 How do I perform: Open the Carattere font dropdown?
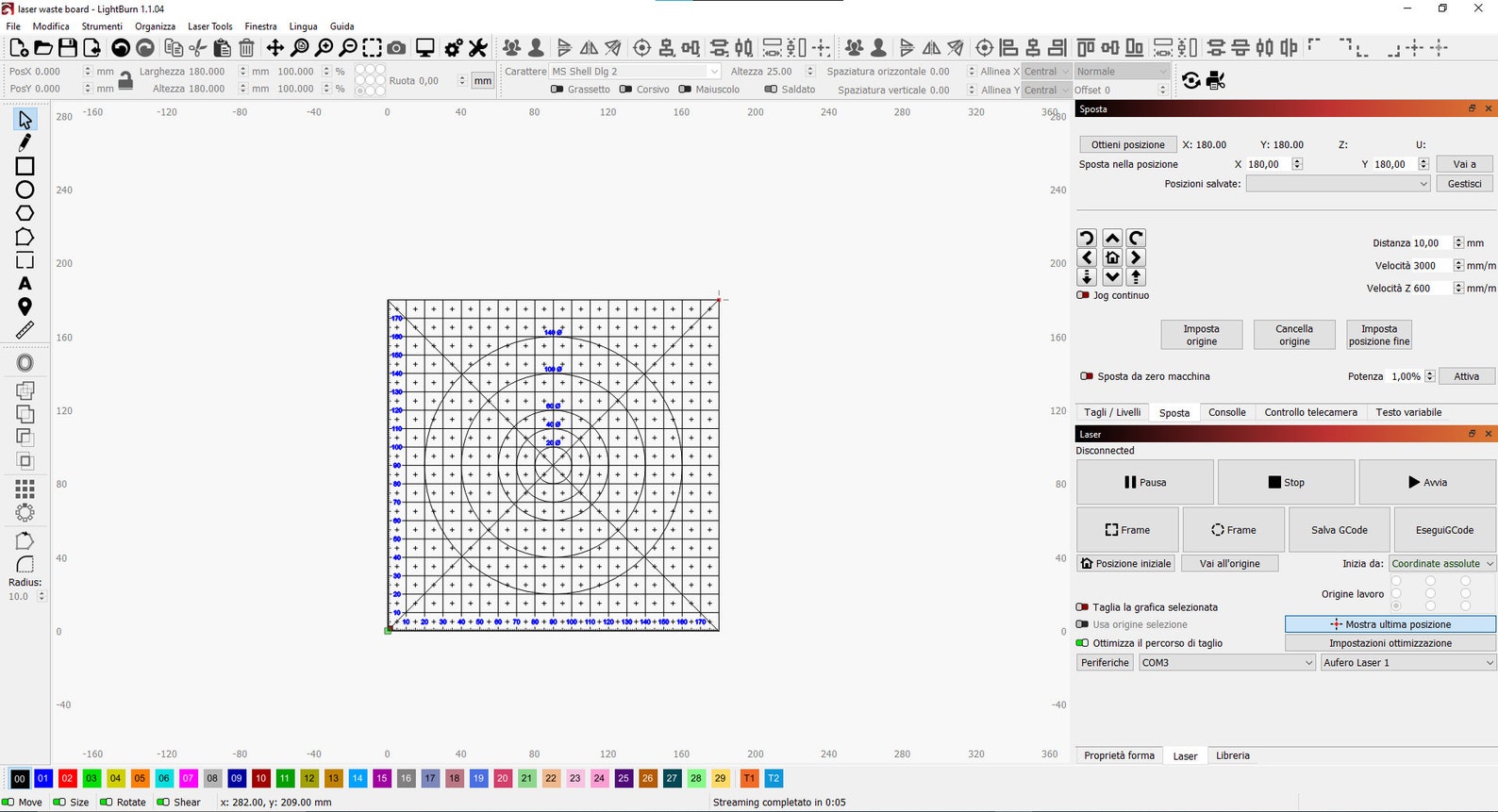click(636, 72)
